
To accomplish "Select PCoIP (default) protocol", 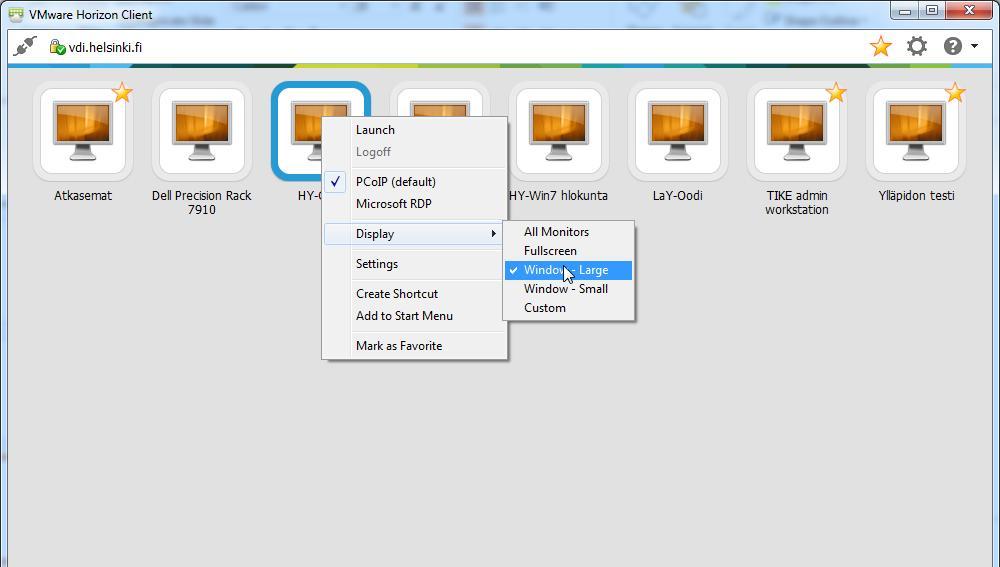I will (x=415, y=182).
